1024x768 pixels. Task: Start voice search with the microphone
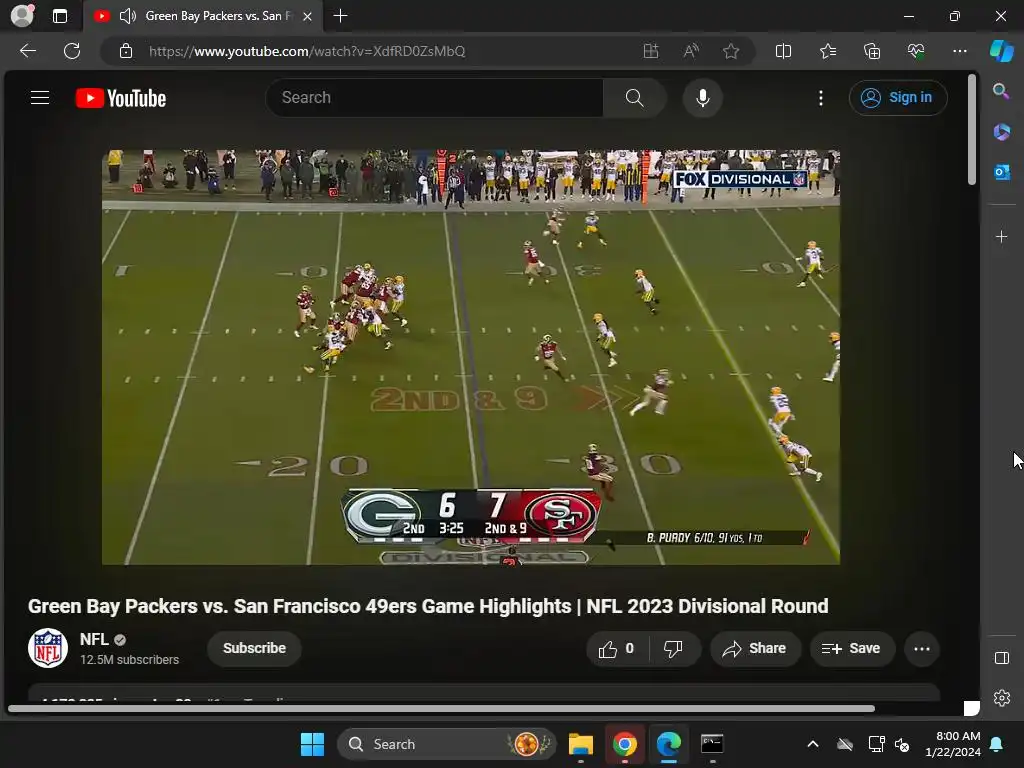click(703, 98)
